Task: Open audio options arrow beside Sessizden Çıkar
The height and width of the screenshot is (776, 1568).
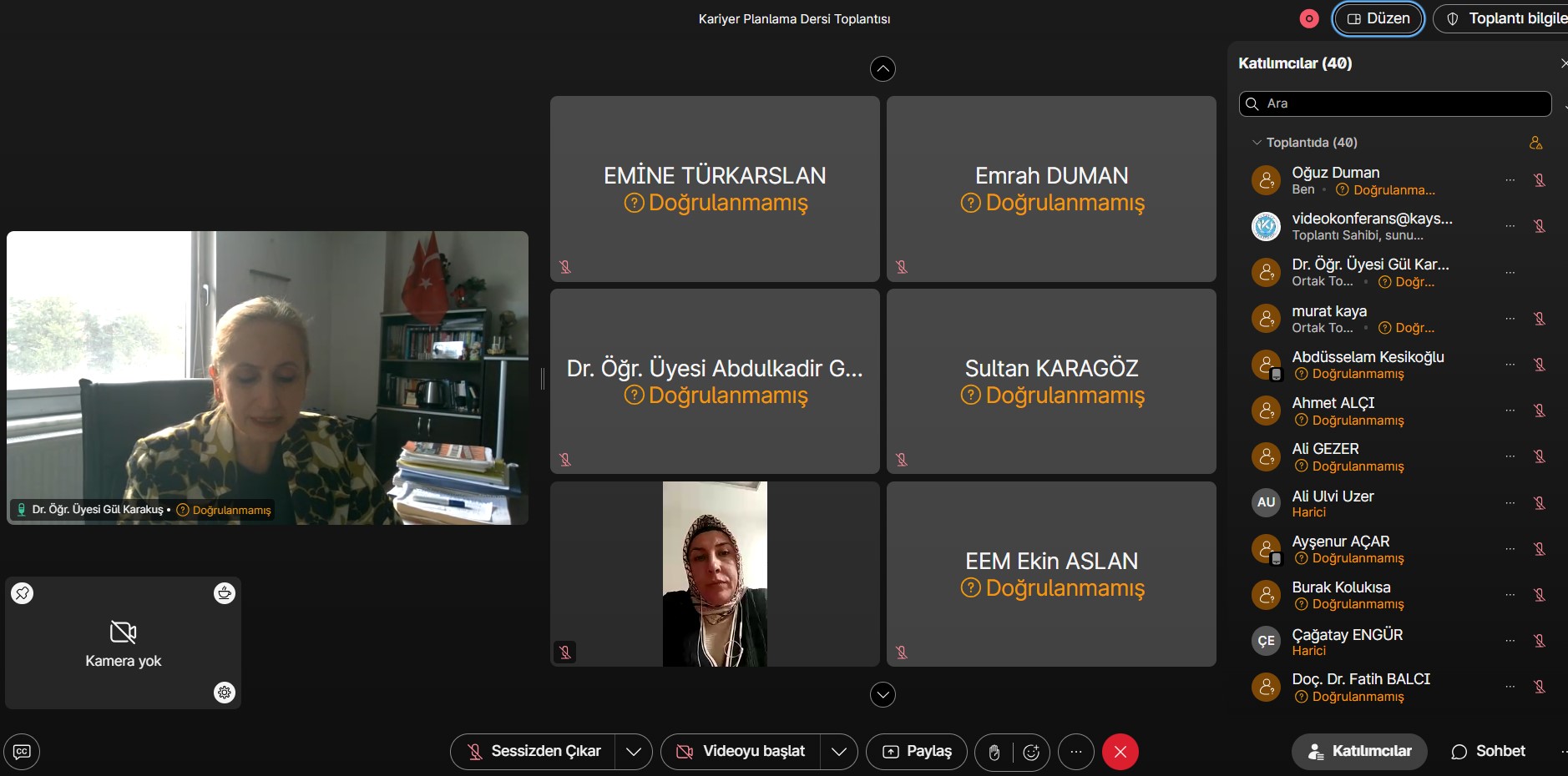Action: [x=634, y=752]
